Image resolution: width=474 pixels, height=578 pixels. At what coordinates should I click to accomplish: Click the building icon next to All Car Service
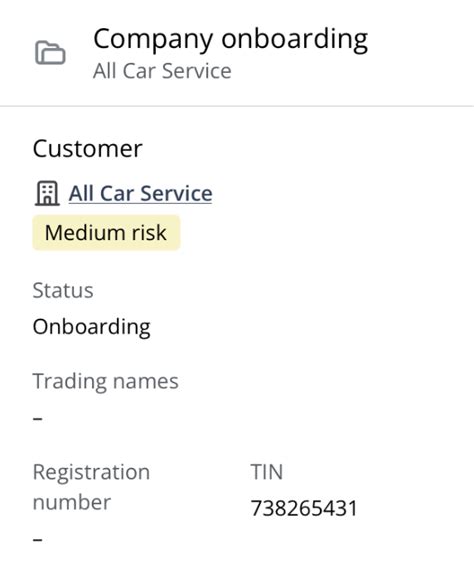(x=47, y=193)
